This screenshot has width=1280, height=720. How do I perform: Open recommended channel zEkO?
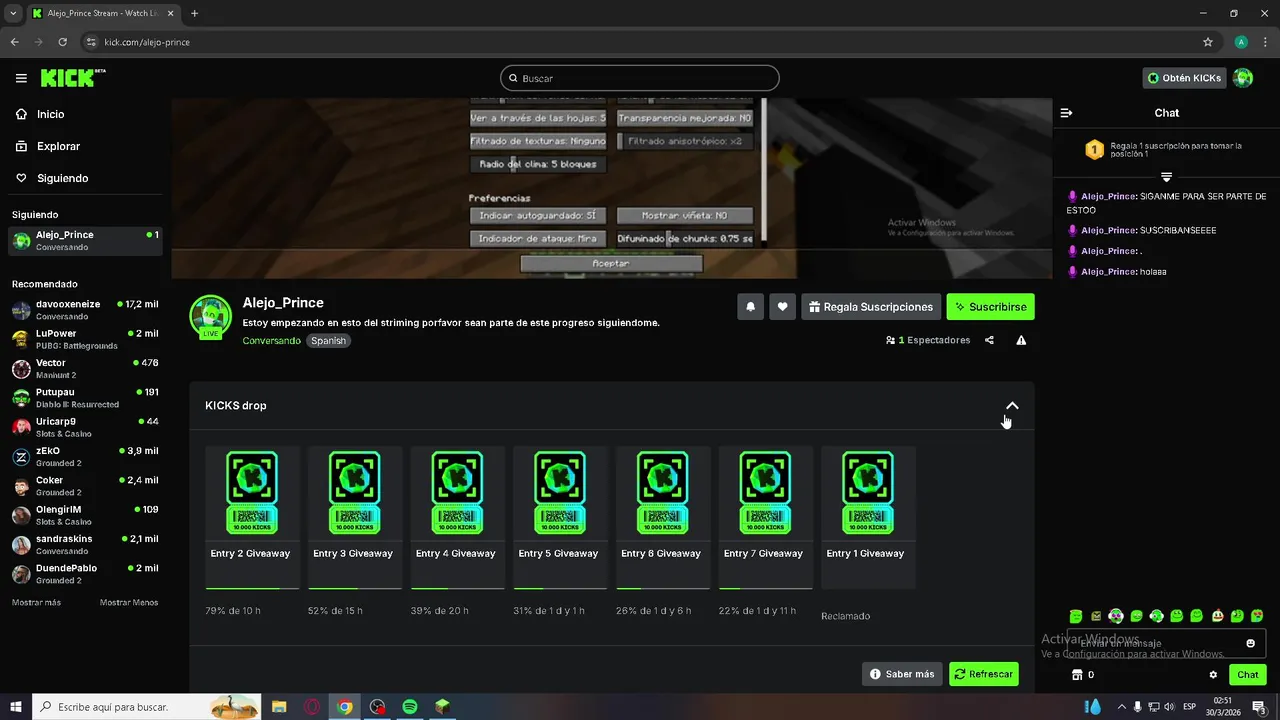point(85,456)
